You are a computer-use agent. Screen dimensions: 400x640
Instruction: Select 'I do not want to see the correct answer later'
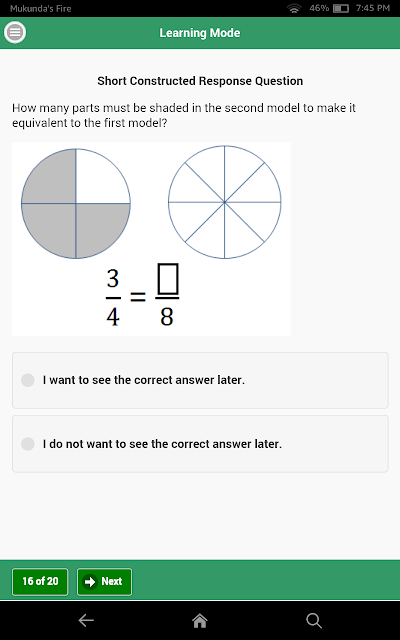pyautogui.click(x=200, y=444)
